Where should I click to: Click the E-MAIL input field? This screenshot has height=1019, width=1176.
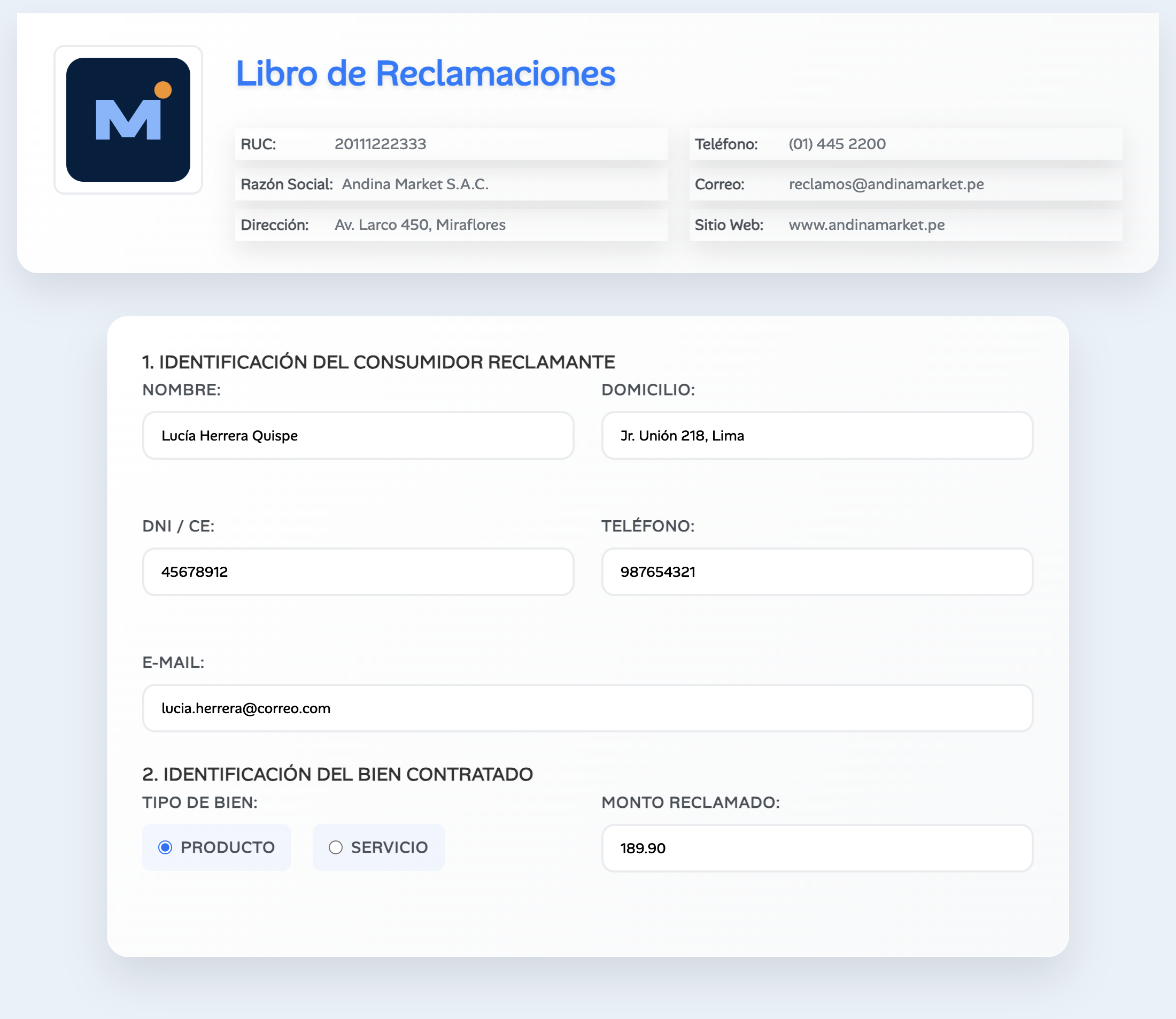587,708
